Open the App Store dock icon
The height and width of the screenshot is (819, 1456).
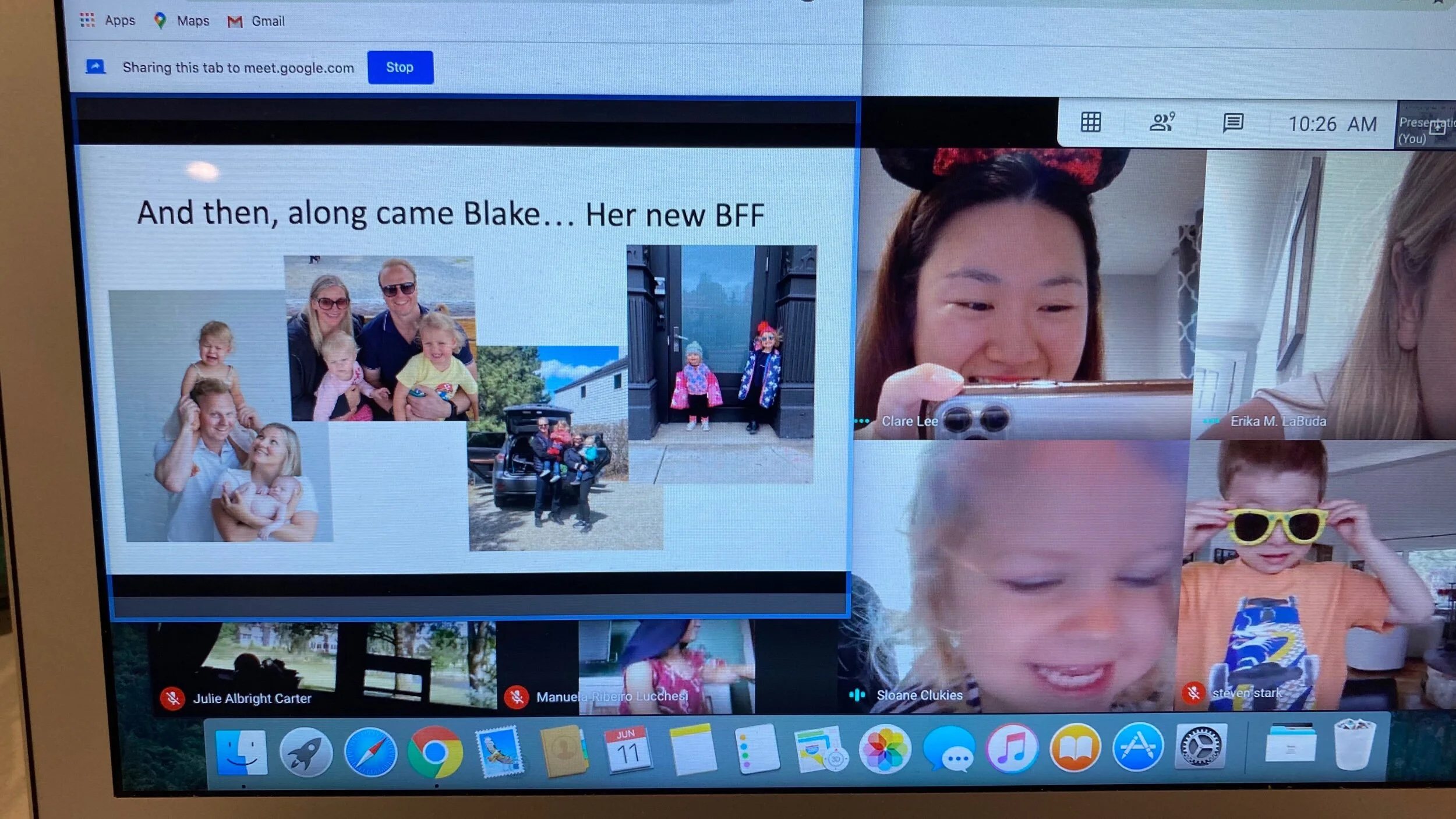[x=1137, y=747]
